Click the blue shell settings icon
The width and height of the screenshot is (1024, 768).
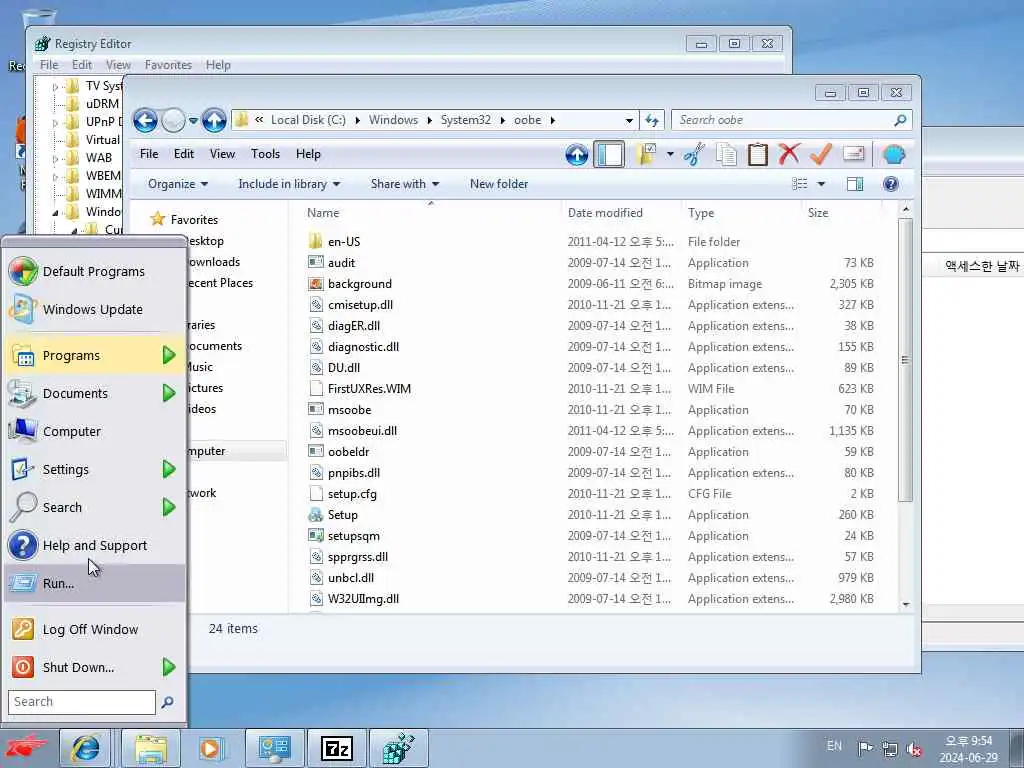click(x=893, y=155)
